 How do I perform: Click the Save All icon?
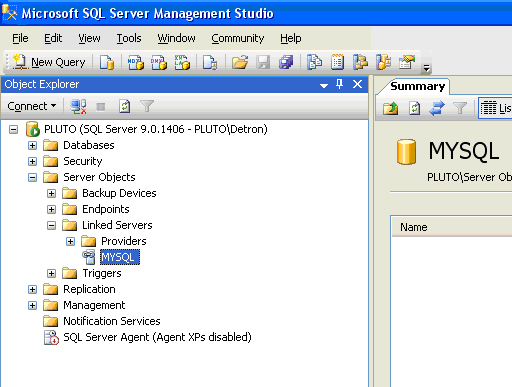pyautogui.click(x=286, y=62)
